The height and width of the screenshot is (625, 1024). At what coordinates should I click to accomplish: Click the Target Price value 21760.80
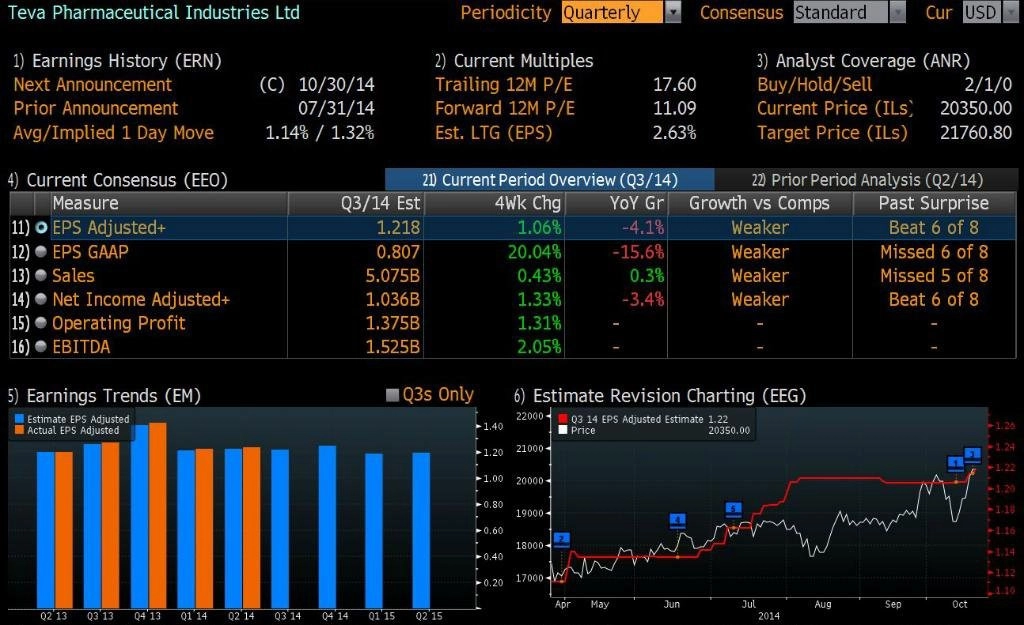(x=976, y=133)
